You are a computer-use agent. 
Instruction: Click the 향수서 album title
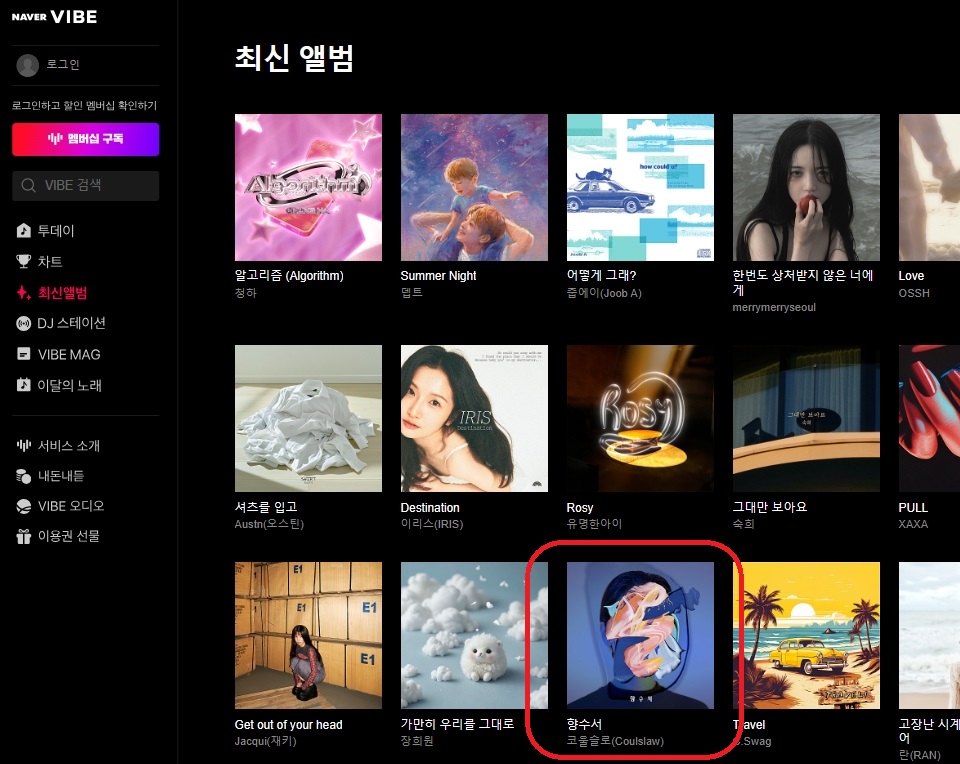[x=584, y=724]
